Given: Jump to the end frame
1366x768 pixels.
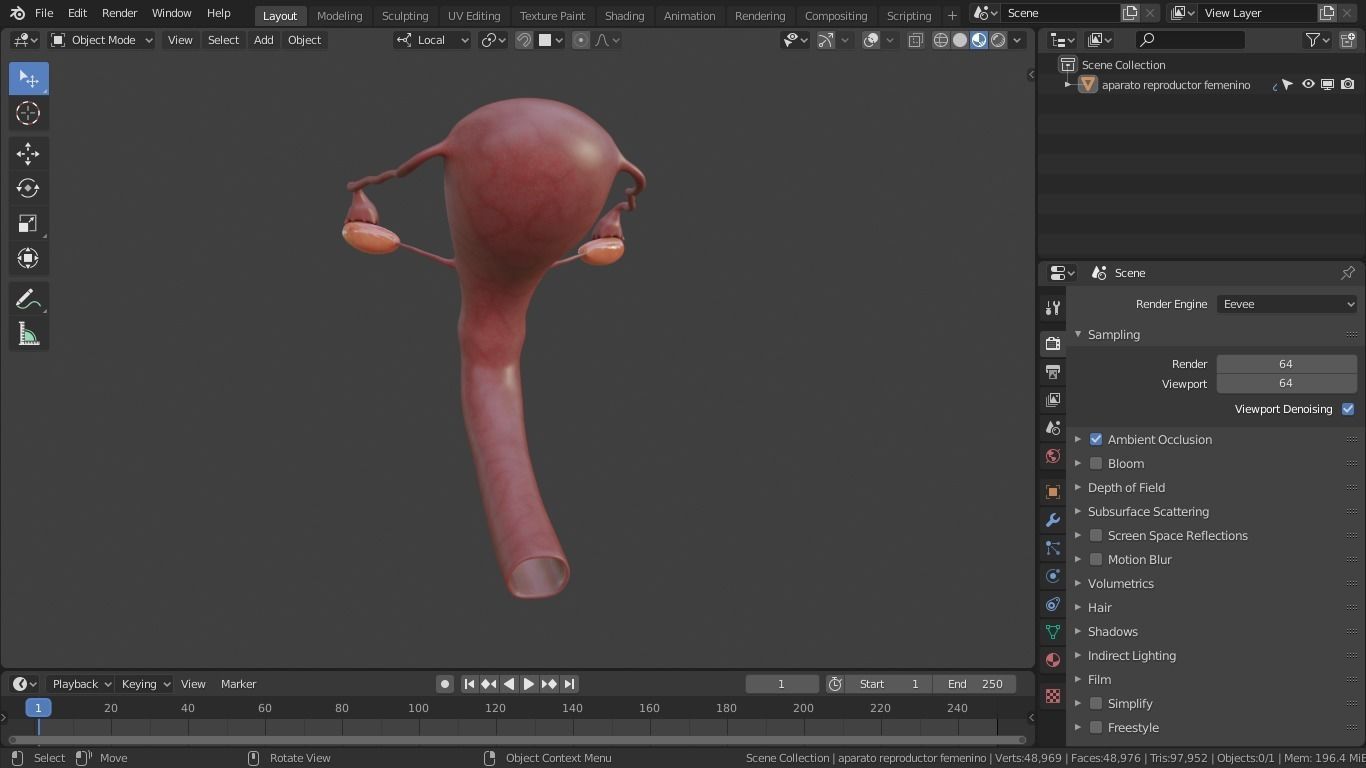Looking at the screenshot, I should 569,684.
